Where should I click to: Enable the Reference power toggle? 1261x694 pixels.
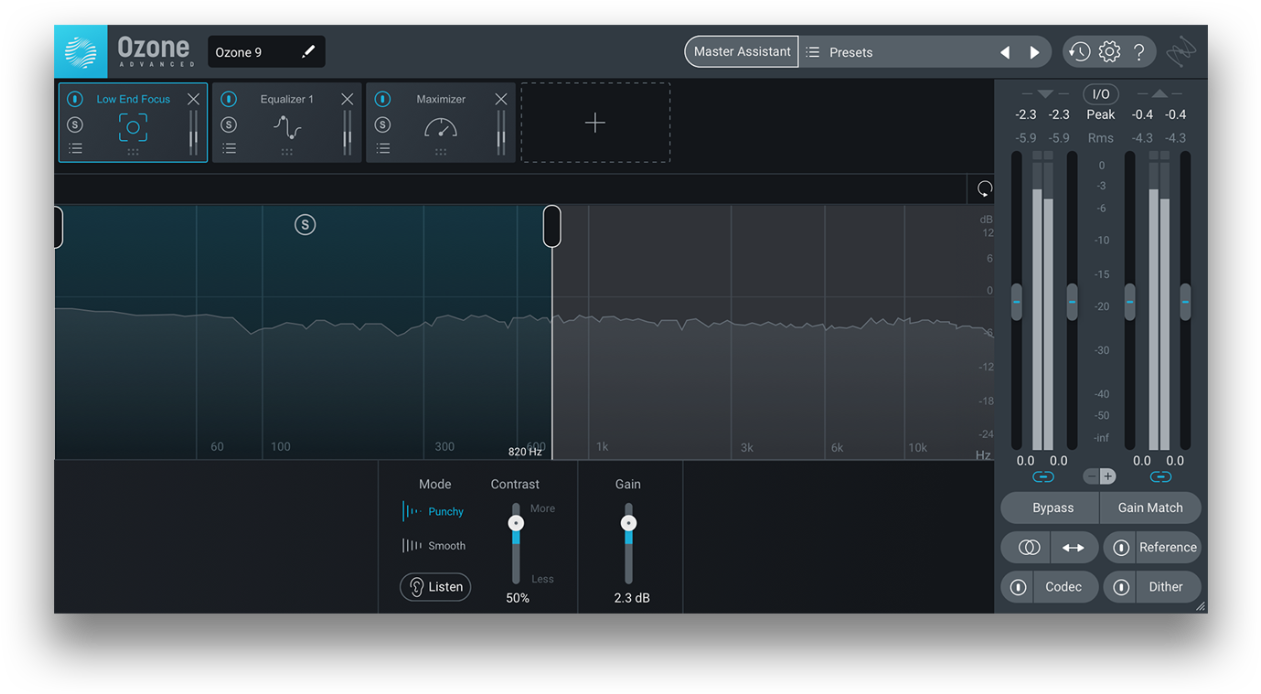click(1121, 547)
